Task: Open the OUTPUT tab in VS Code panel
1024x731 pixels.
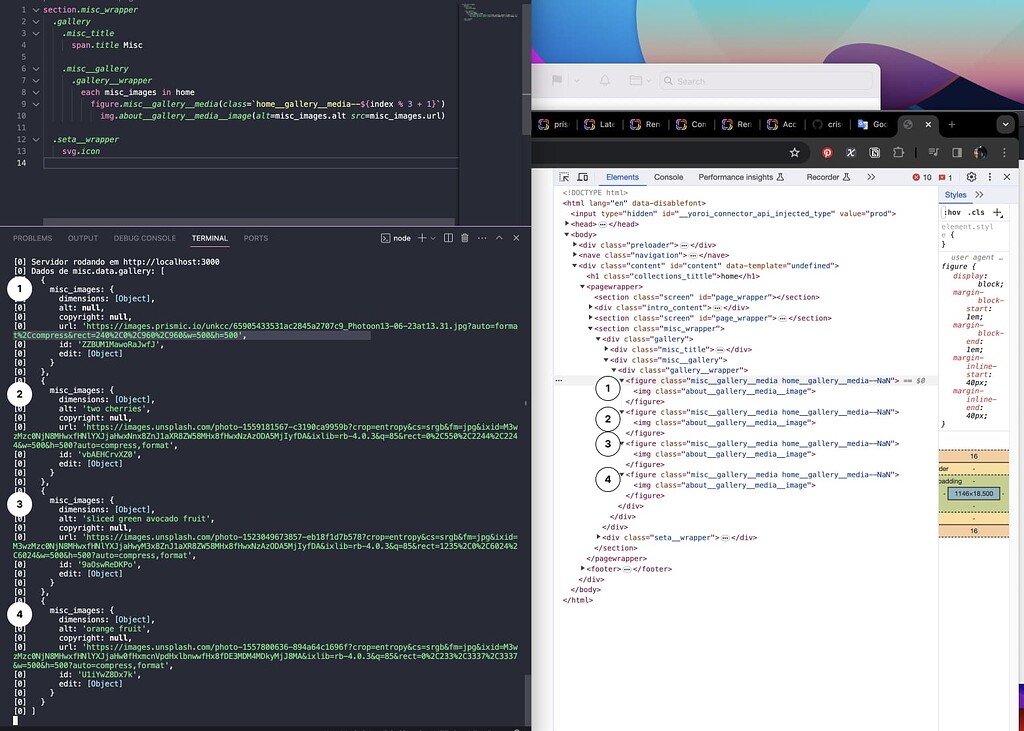Action: 83,238
